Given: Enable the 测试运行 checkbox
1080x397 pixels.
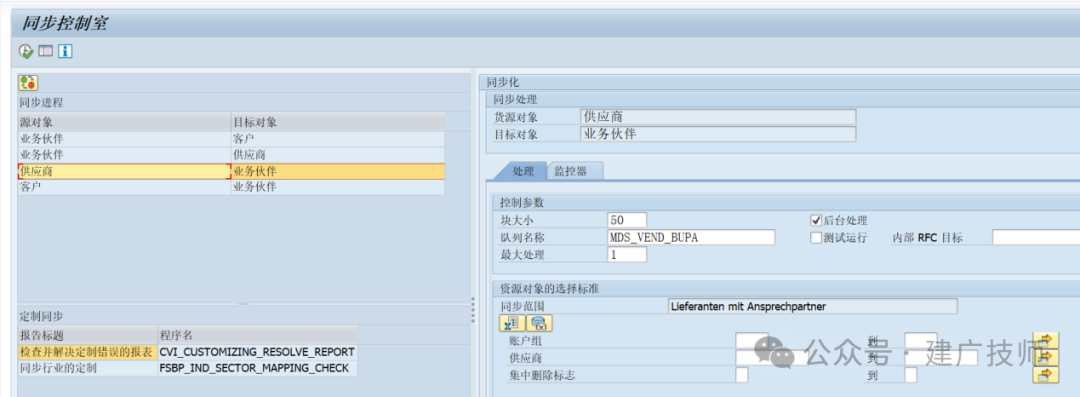Looking at the screenshot, I should click(816, 238).
